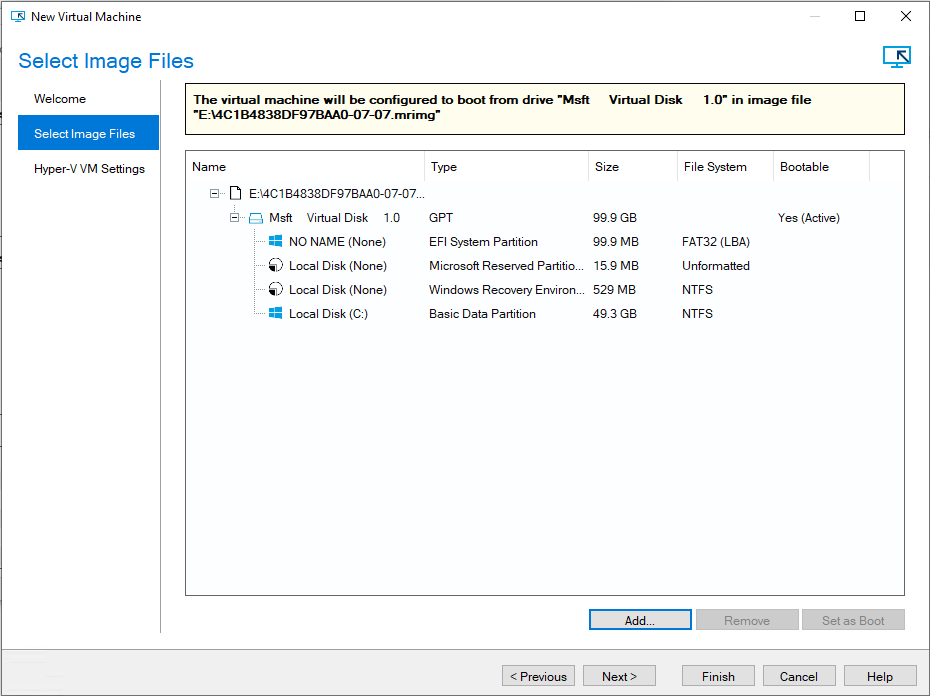930x696 pixels.
Task: Click the Windows icon beside NO NAME partition
Action: tap(276, 242)
